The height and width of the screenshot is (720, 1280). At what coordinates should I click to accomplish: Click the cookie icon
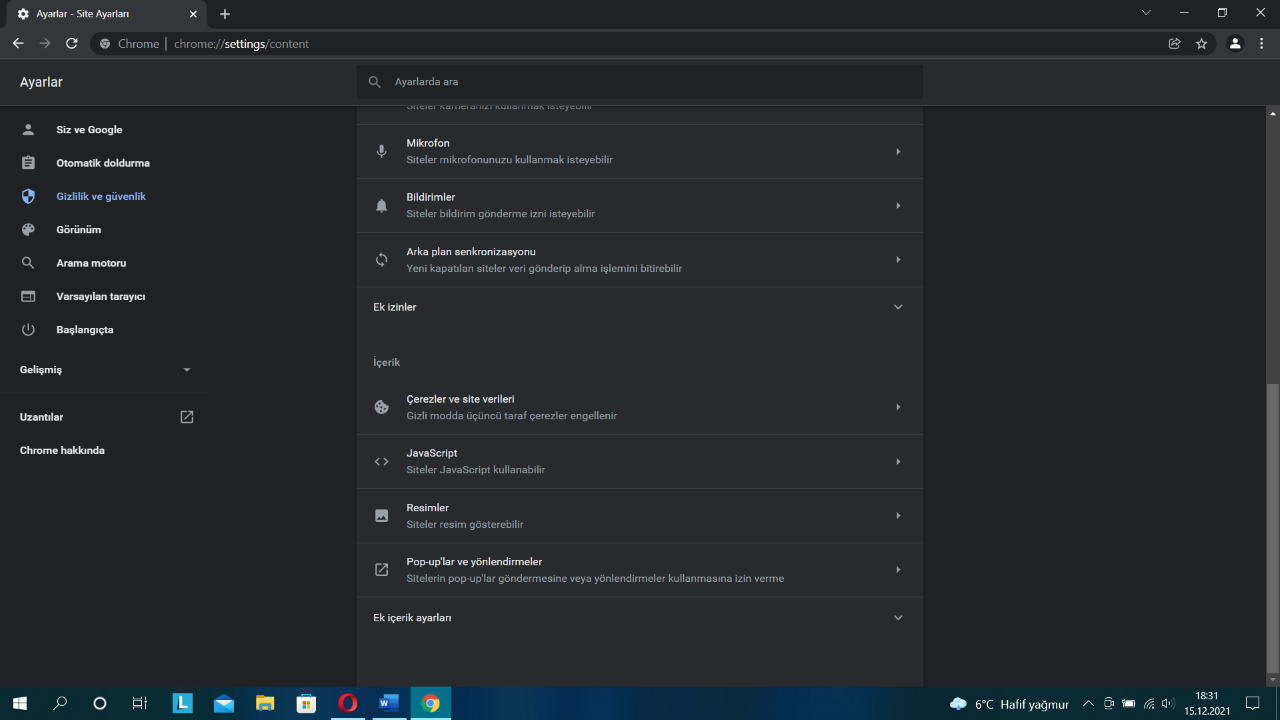(x=381, y=407)
